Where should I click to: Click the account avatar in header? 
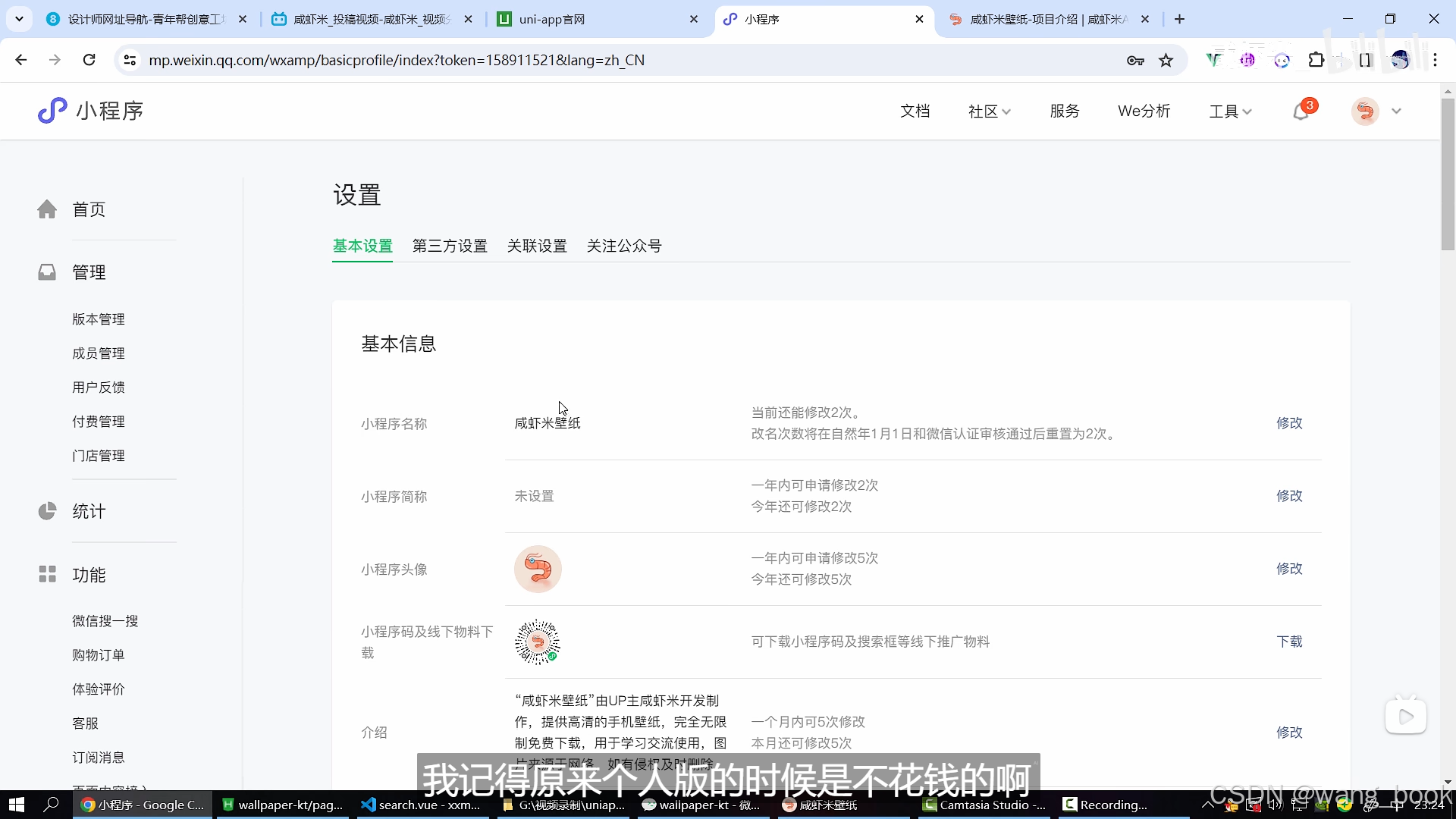1365,111
